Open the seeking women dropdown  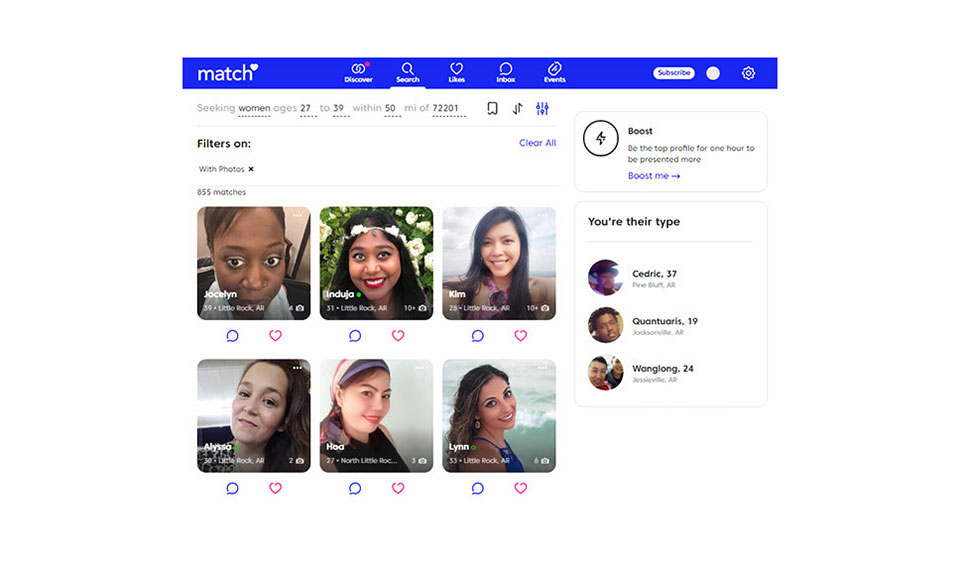point(254,108)
